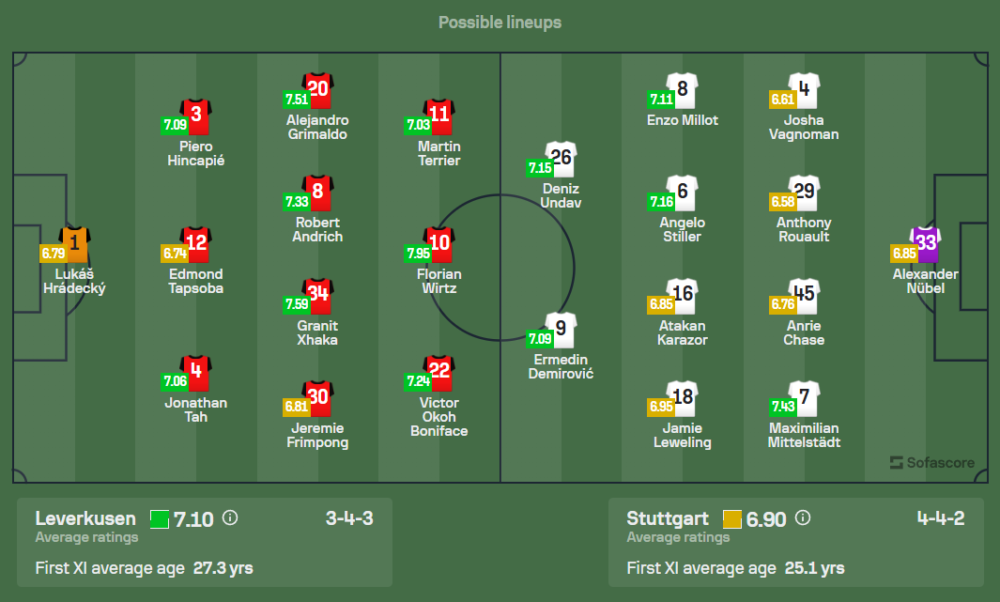Click Ermedin Demirović's number 9 shirt
The width and height of the screenshot is (1000, 602).
point(561,327)
